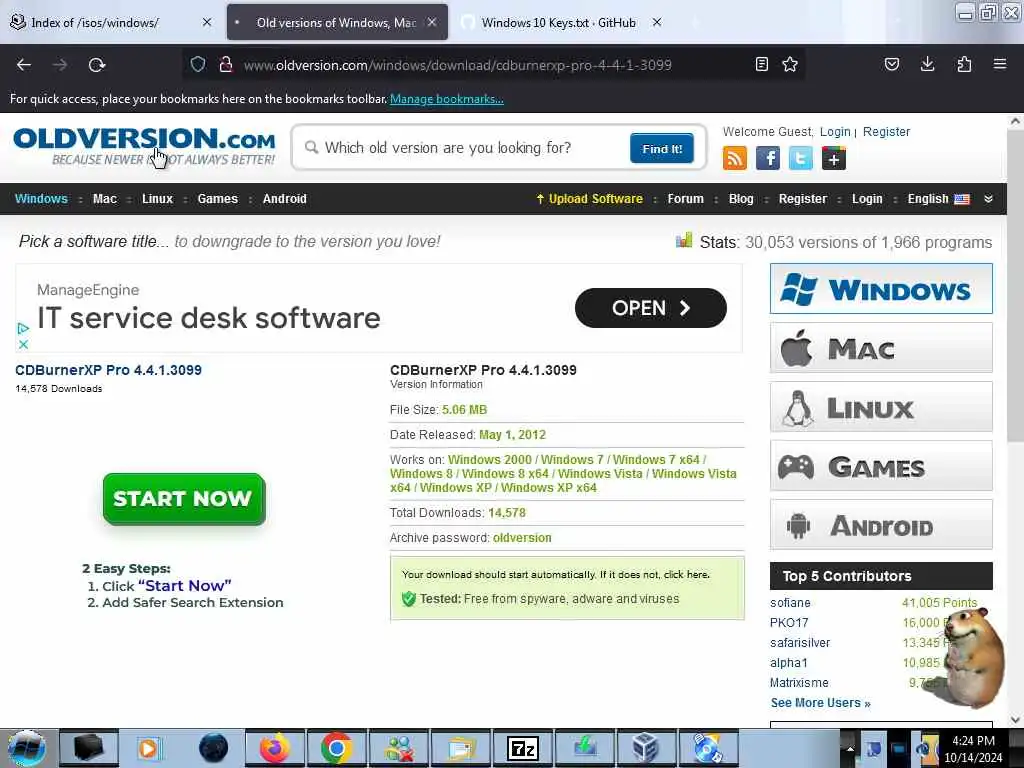Click the Login link beside Welcome Guest
The image size is (1024, 768).
coord(835,131)
